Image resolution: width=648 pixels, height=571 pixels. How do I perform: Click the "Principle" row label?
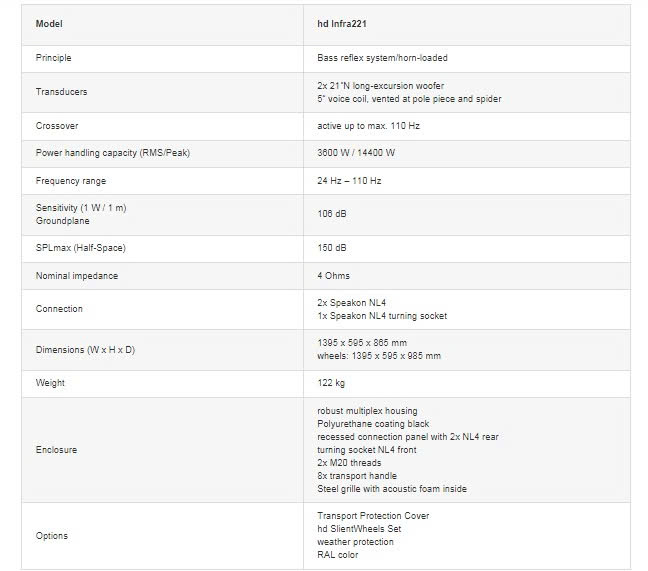coord(53,58)
